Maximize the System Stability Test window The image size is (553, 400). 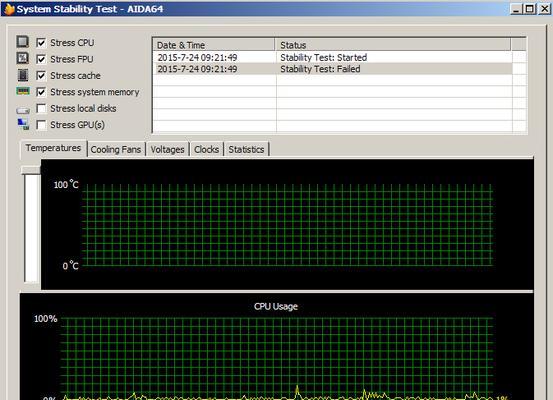tap(529, 9)
